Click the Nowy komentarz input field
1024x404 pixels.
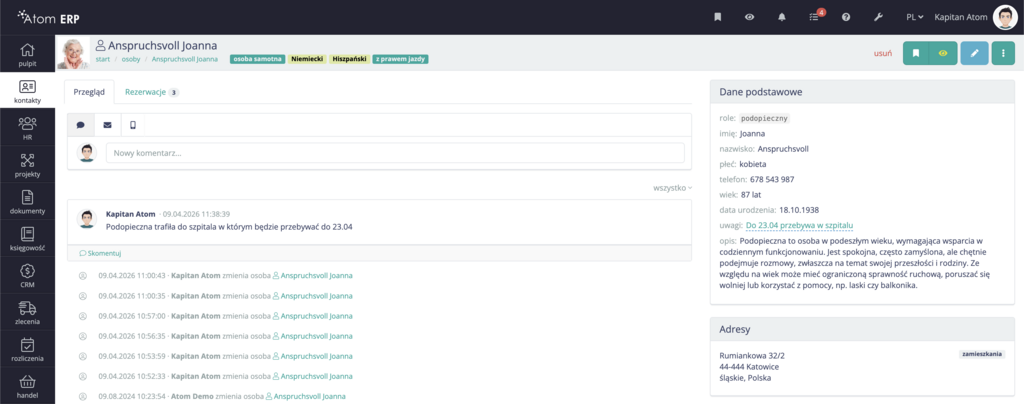395,153
